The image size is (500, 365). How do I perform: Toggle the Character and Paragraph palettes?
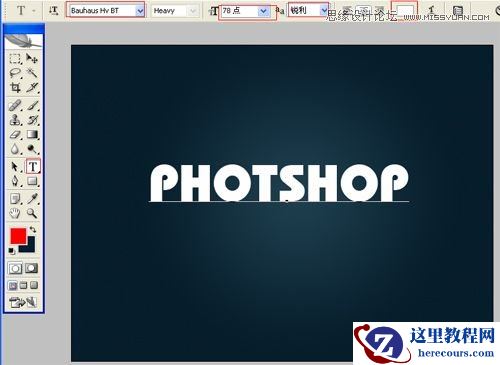[458, 11]
